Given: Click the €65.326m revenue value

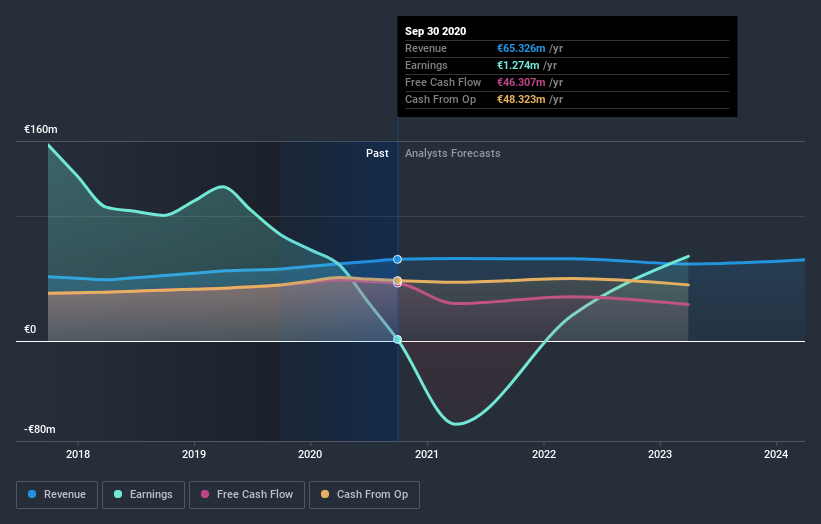Looking at the screenshot, I should click(521, 48).
